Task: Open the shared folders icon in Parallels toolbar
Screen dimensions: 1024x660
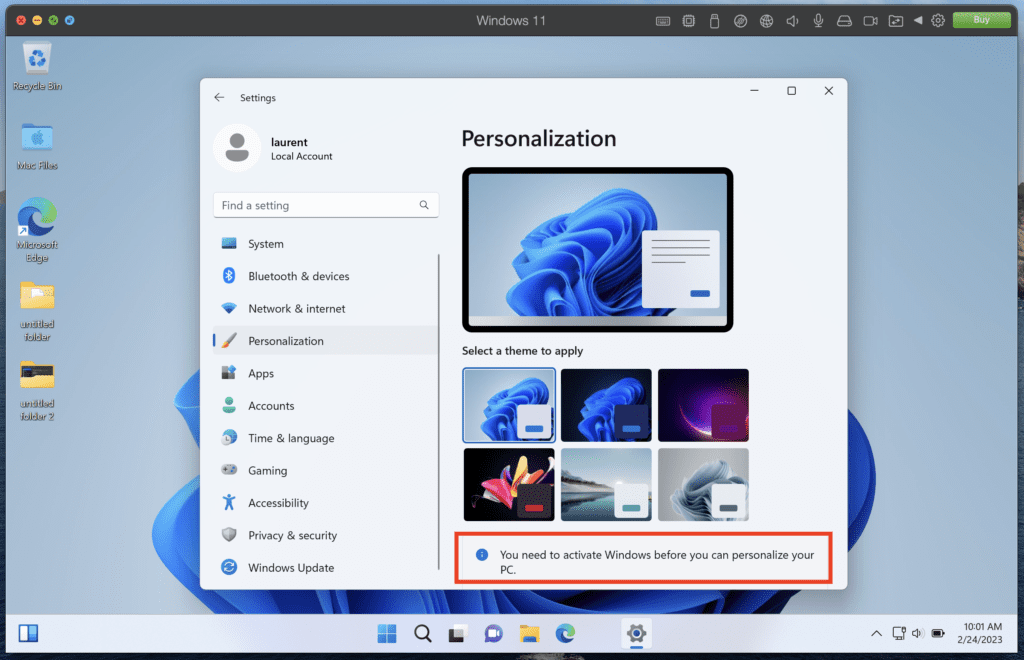Action: point(895,21)
